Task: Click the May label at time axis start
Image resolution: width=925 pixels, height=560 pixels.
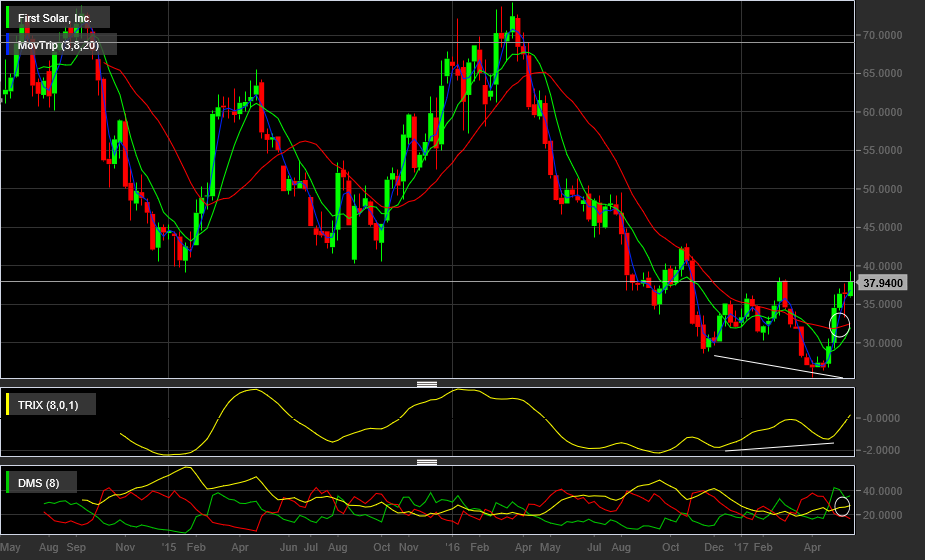Action: click(11, 548)
